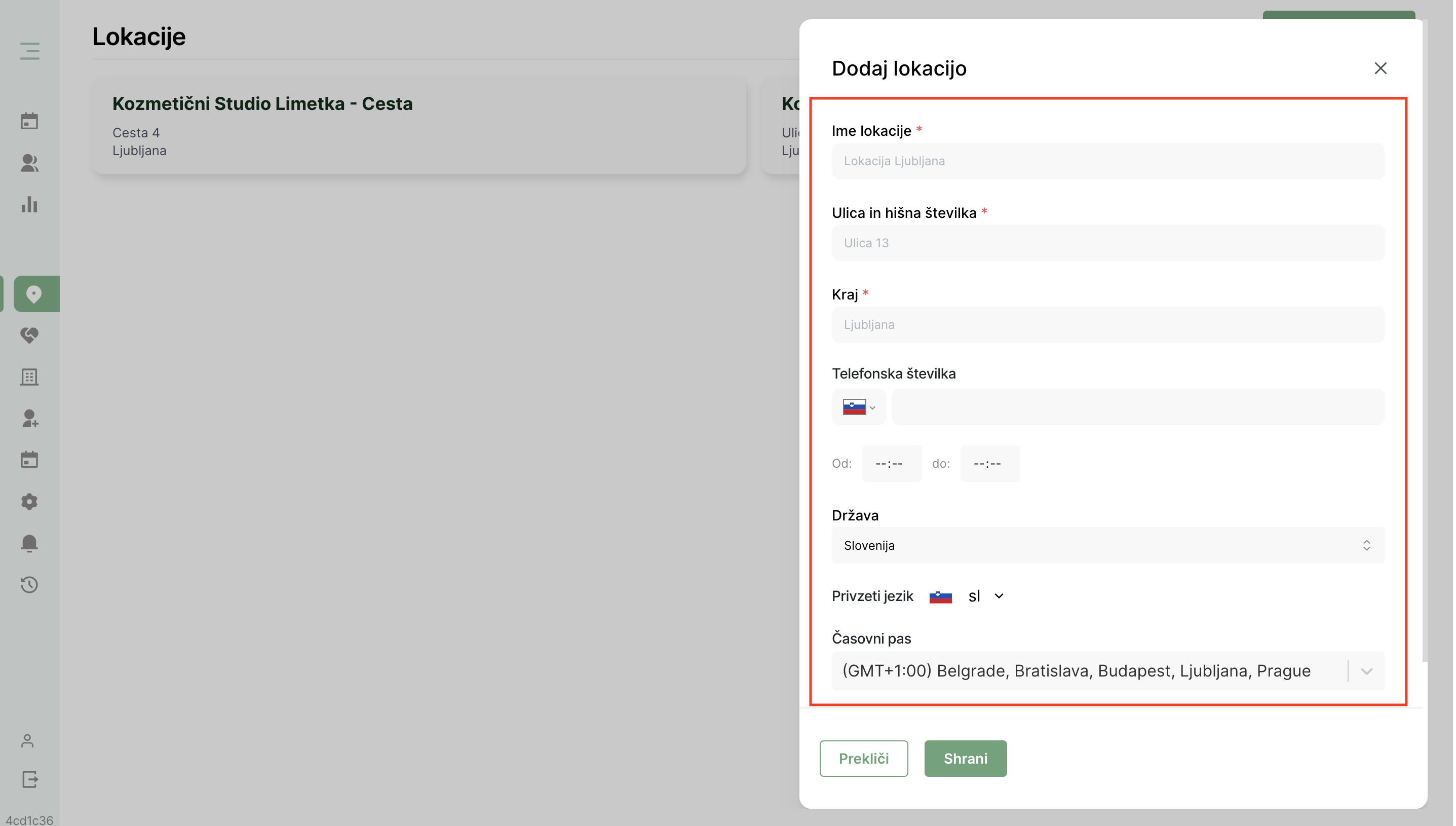Click the dialog vertical scrollbar
Screen dimensions: 1456x826
pyautogui.click(x=1424, y=341)
